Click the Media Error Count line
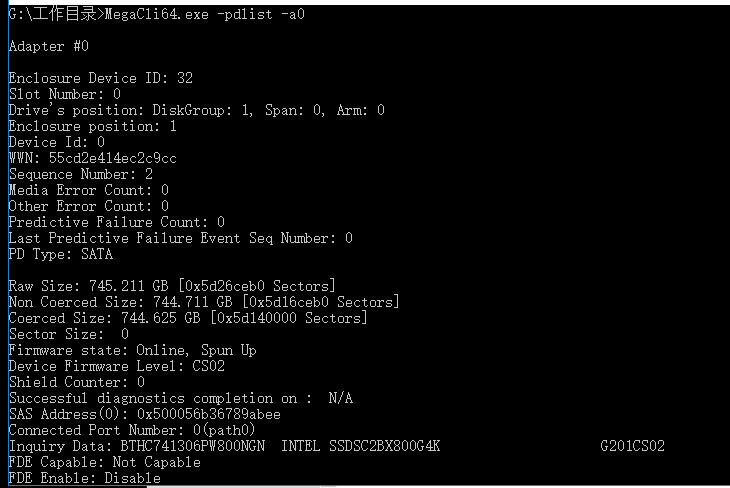The height and width of the screenshot is (488, 730). point(88,190)
